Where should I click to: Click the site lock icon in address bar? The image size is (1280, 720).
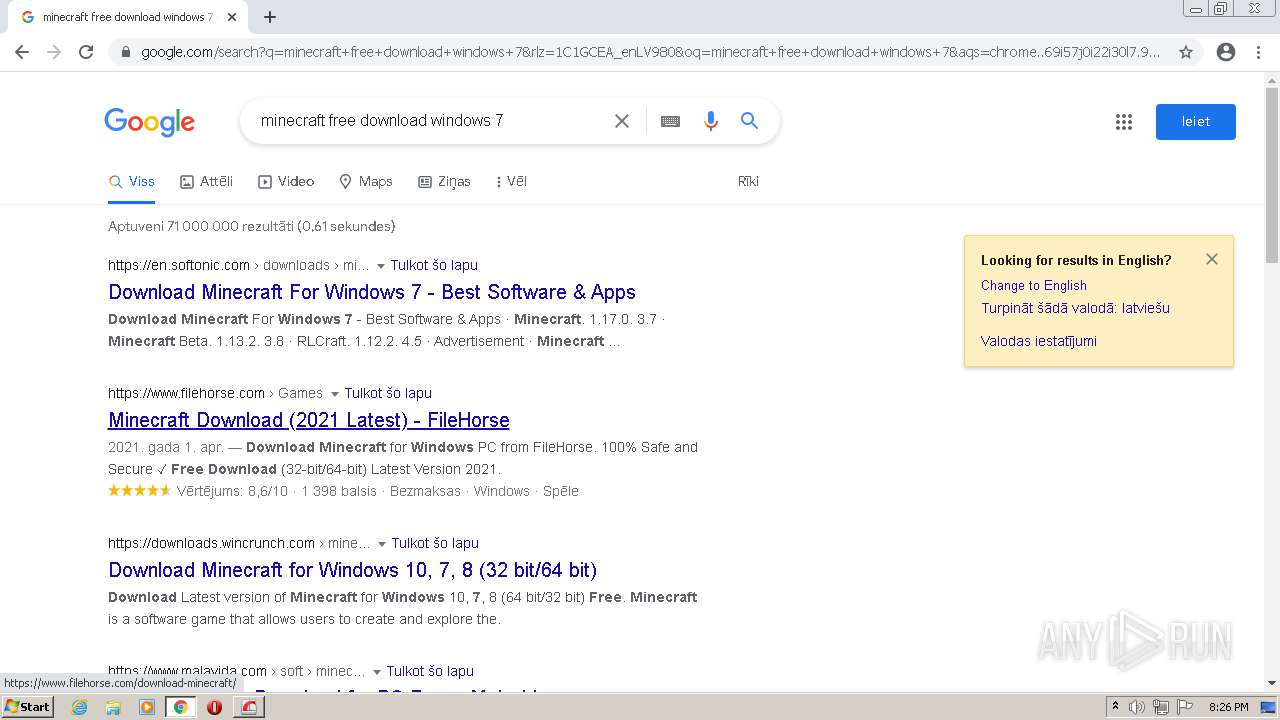click(125, 52)
